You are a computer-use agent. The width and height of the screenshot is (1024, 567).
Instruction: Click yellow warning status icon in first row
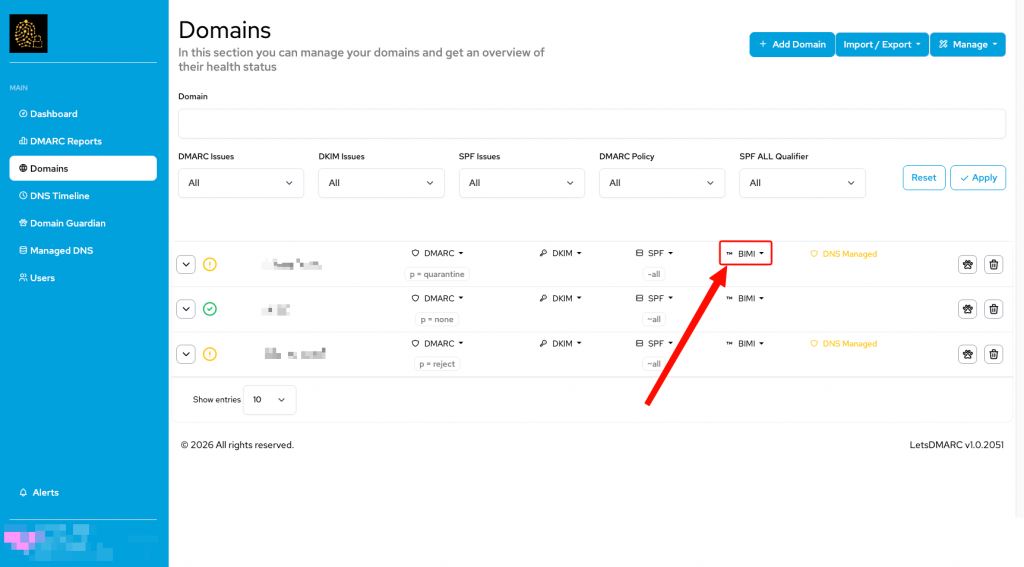tap(210, 265)
